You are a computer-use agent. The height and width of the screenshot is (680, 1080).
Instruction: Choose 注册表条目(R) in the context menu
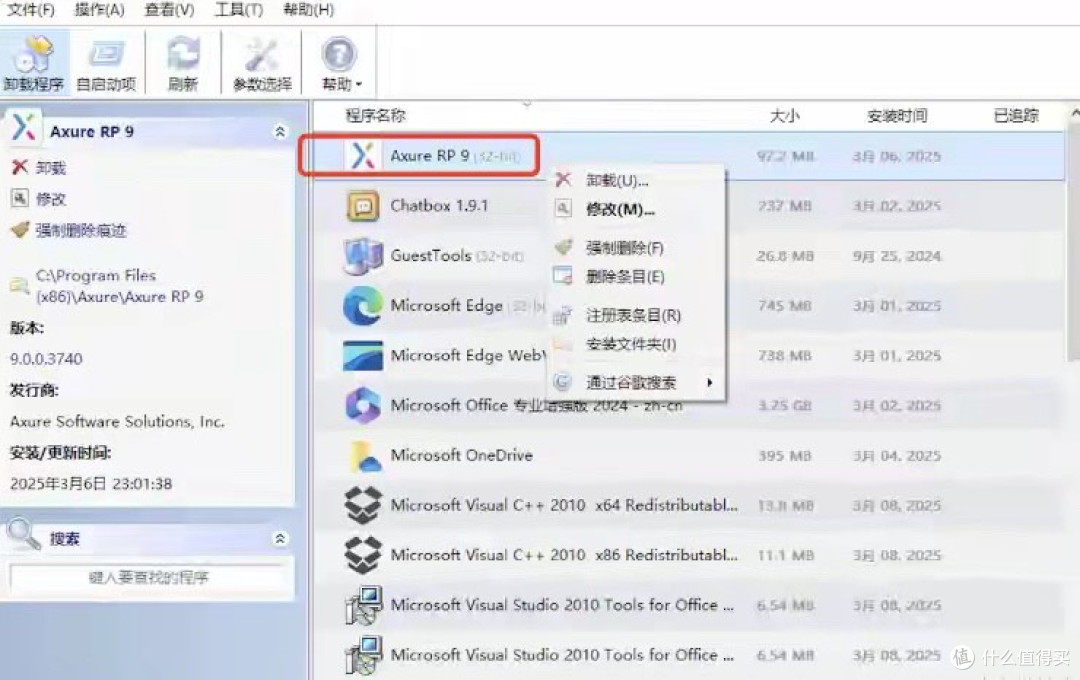[x=633, y=316]
